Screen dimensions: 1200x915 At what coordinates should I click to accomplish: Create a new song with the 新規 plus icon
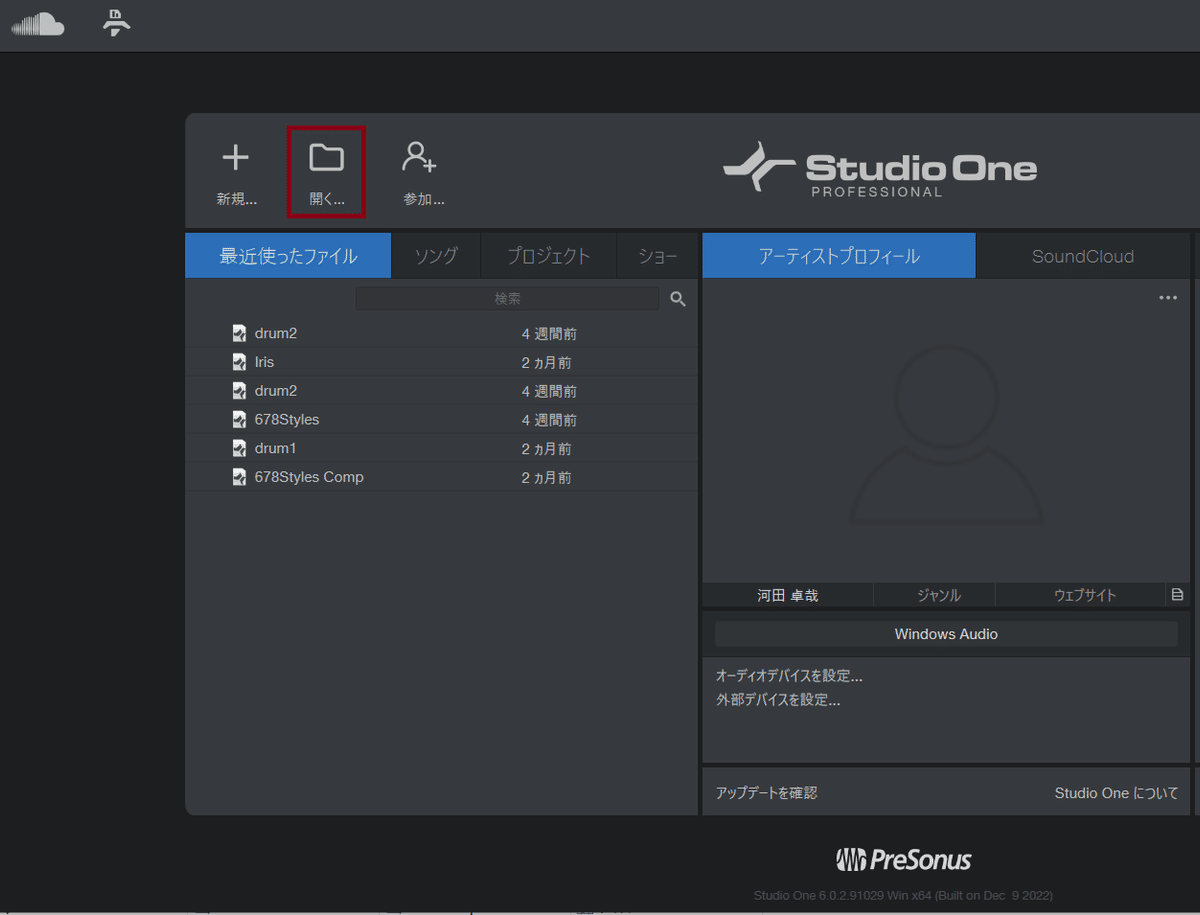[236, 158]
